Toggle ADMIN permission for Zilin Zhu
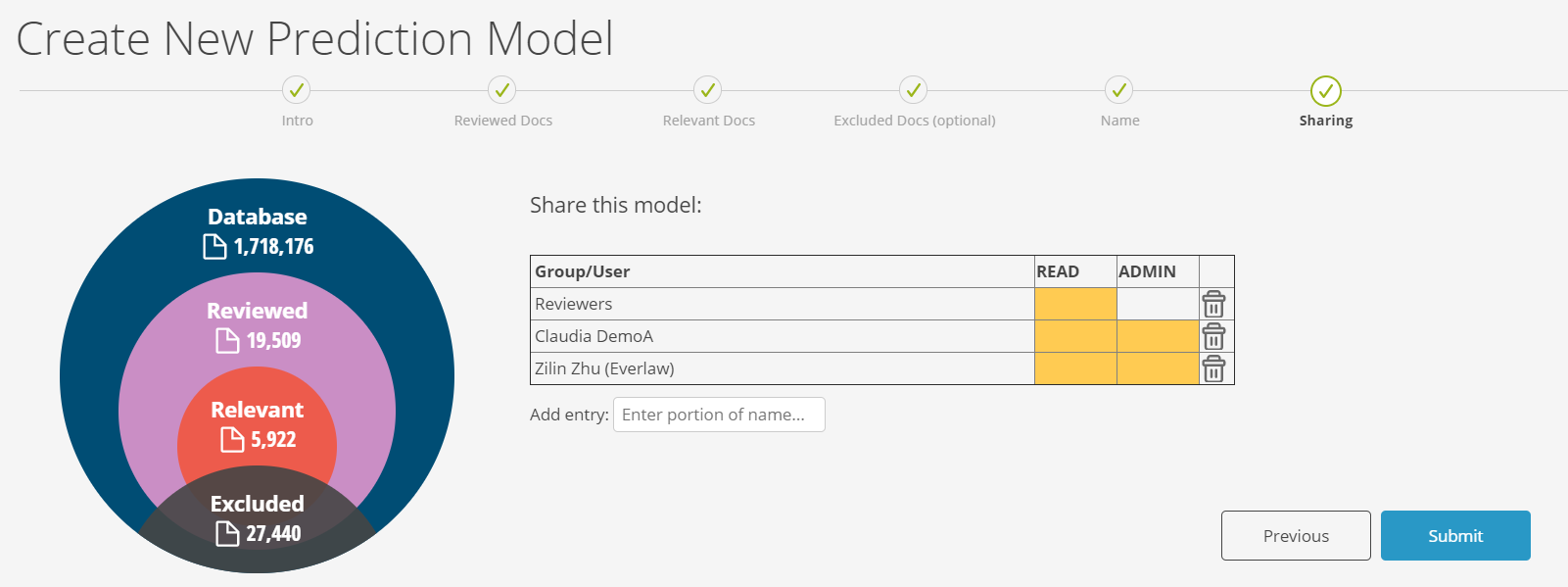The width and height of the screenshot is (1568, 587). pyautogui.click(x=1158, y=368)
